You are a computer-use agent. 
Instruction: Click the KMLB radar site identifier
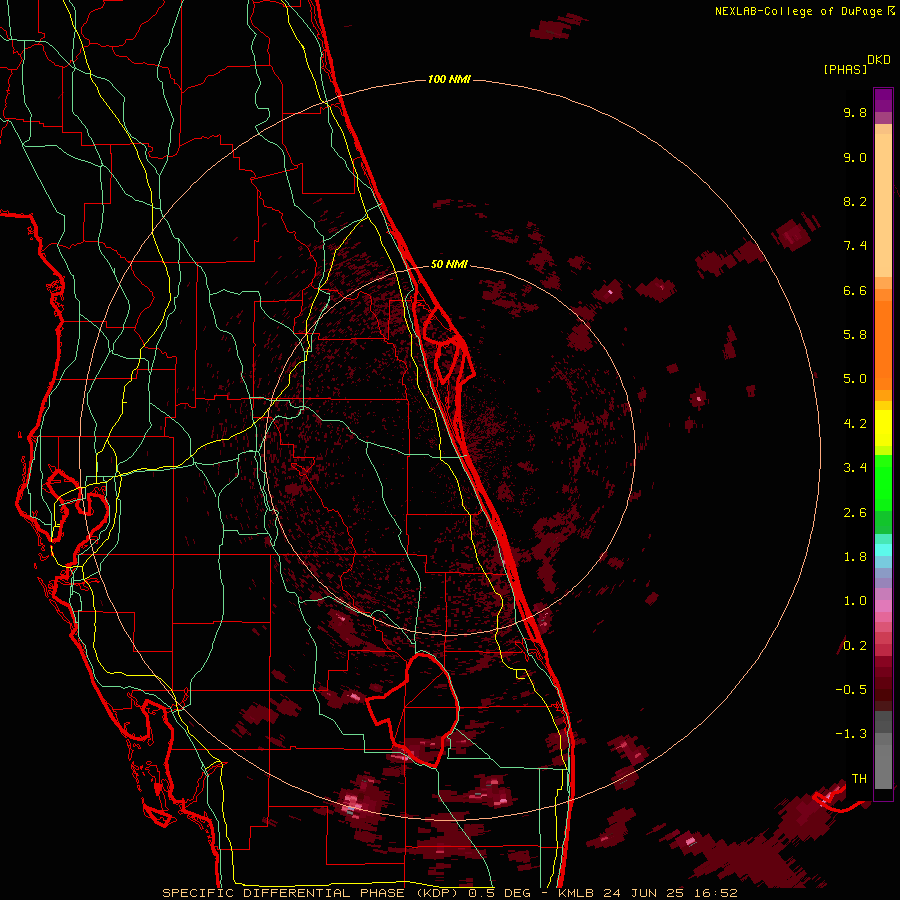576,893
